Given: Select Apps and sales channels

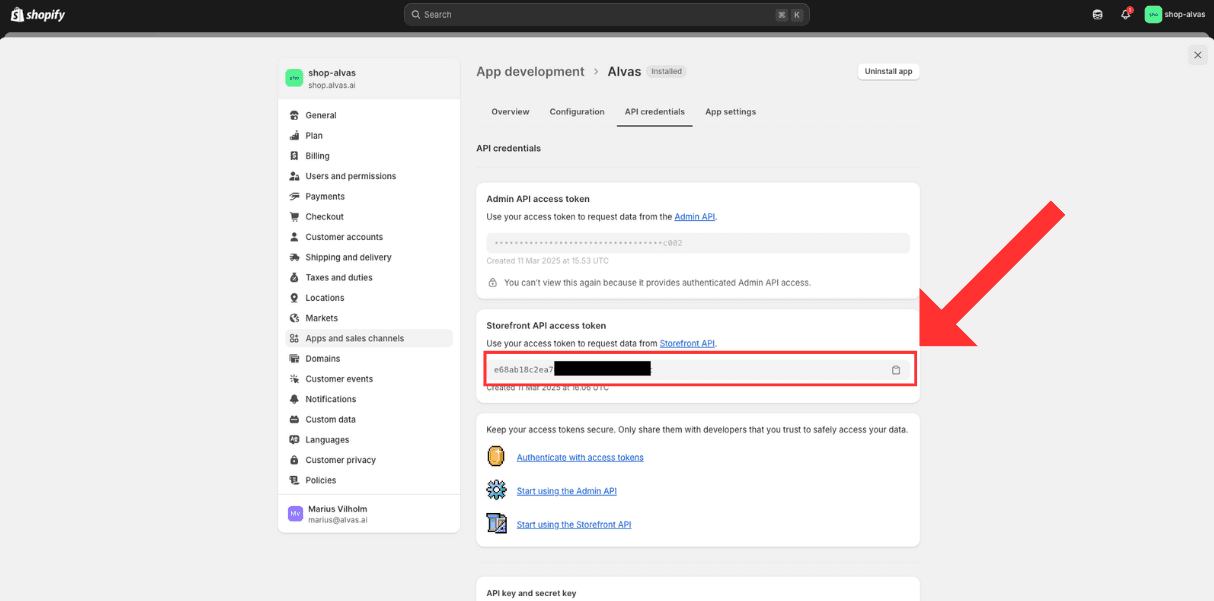Looking at the screenshot, I should [x=368, y=338].
